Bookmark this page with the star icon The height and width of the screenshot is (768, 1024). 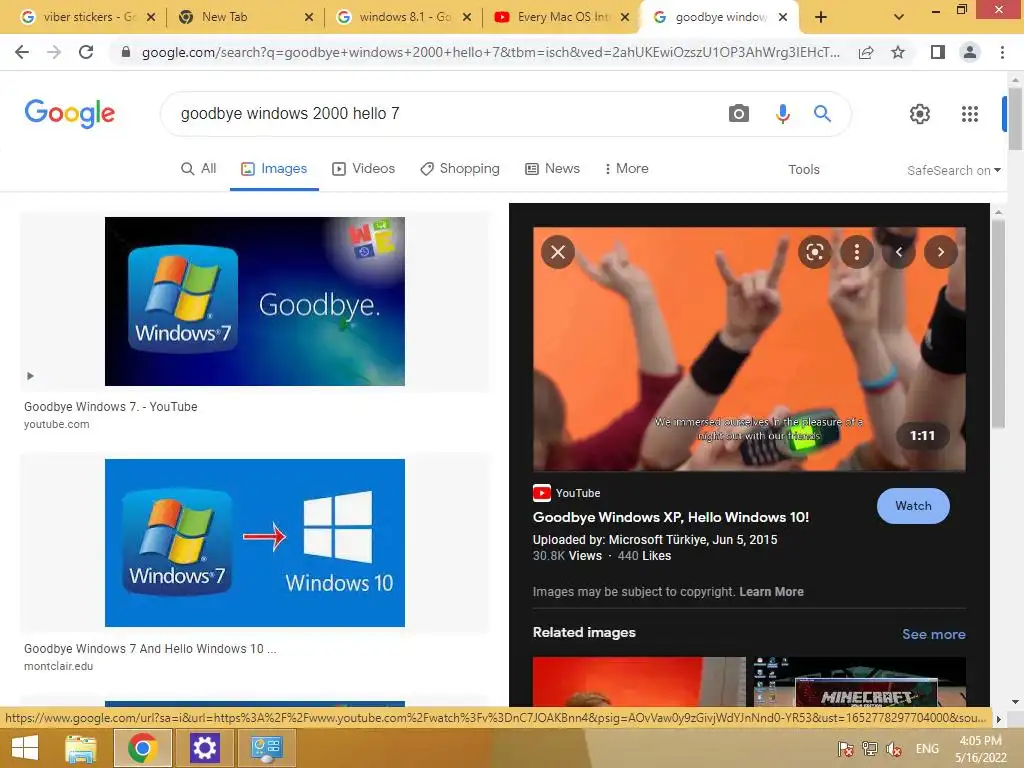tap(898, 52)
